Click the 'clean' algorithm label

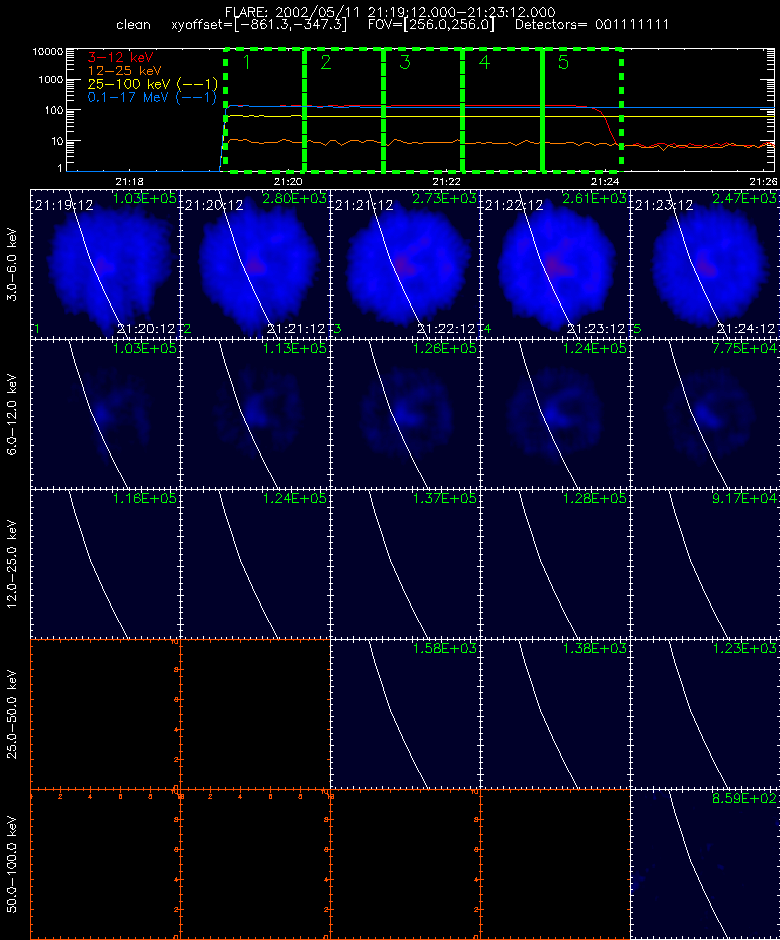pyautogui.click(x=133, y=25)
